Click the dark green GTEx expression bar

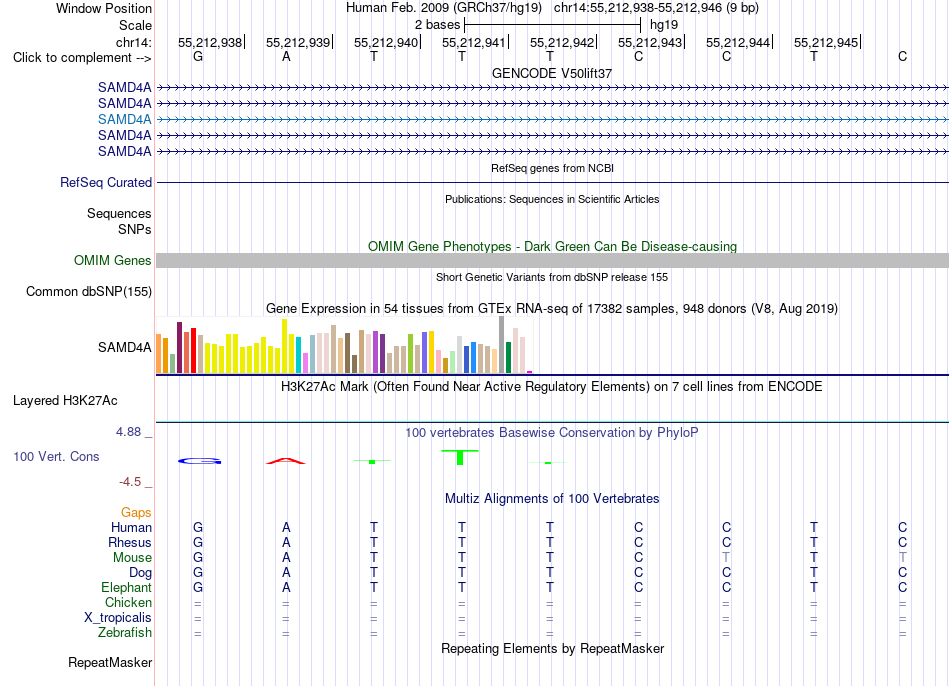pos(508,358)
